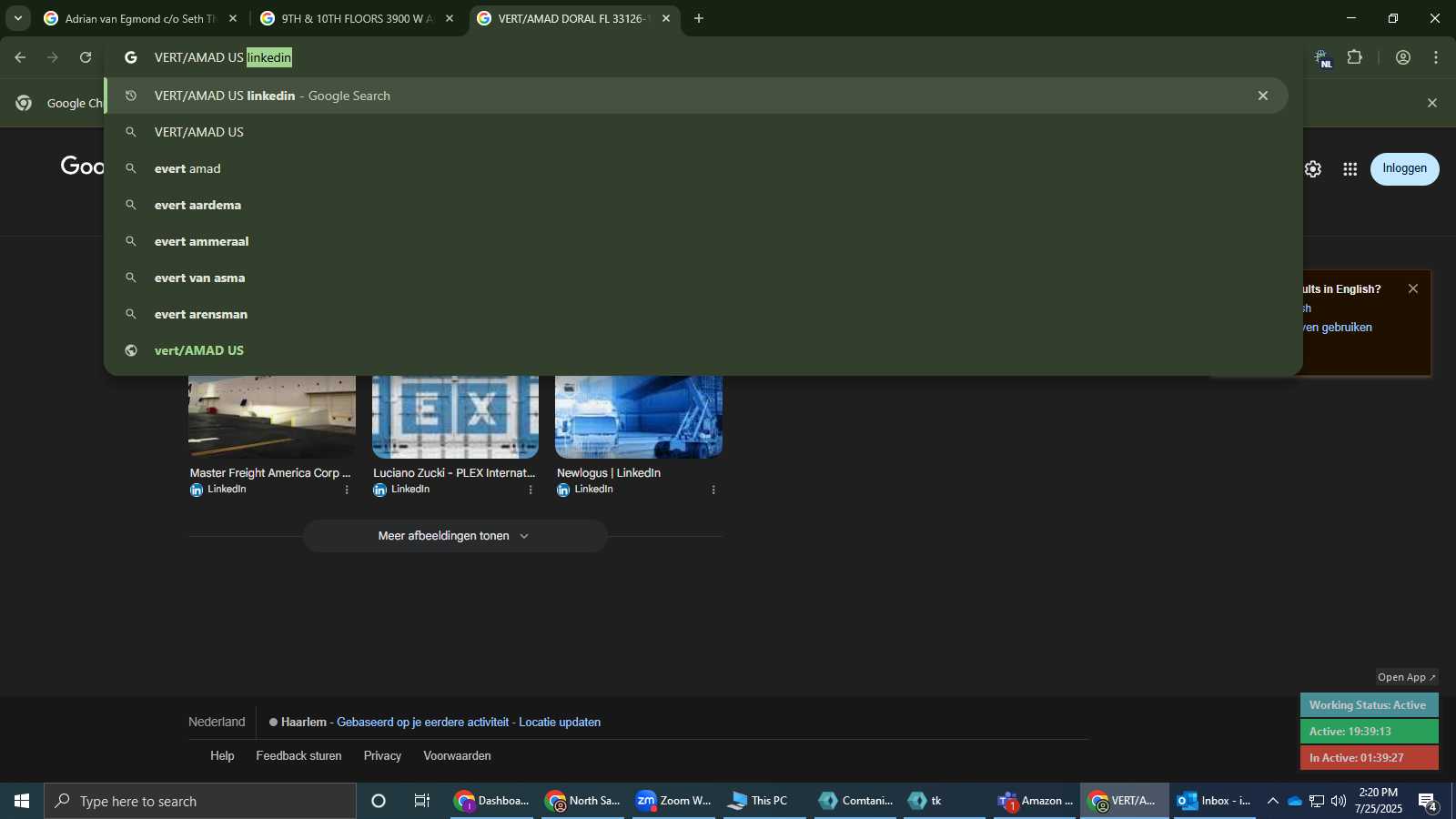Open the vert/AMAD US URL suggestion

pos(696,350)
